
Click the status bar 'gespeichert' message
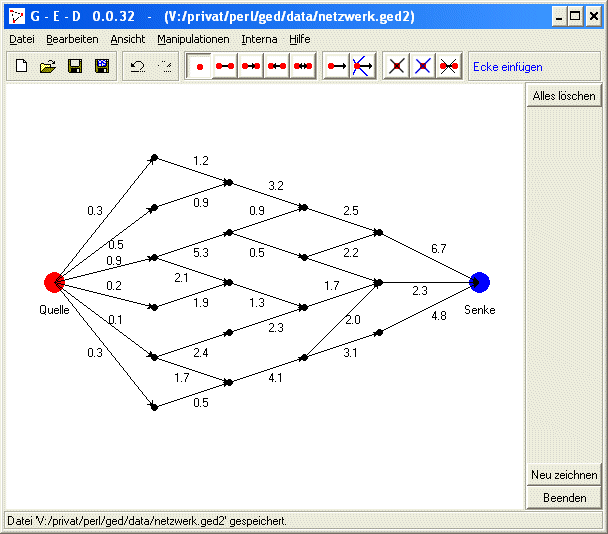pyautogui.click(x=147, y=521)
